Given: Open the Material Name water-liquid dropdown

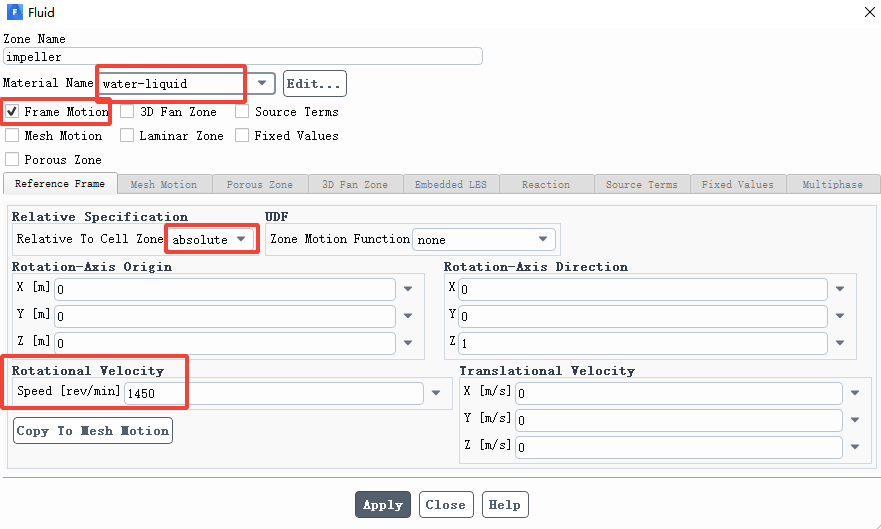Looking at the screenshot, I should click(x=187, y=83).
